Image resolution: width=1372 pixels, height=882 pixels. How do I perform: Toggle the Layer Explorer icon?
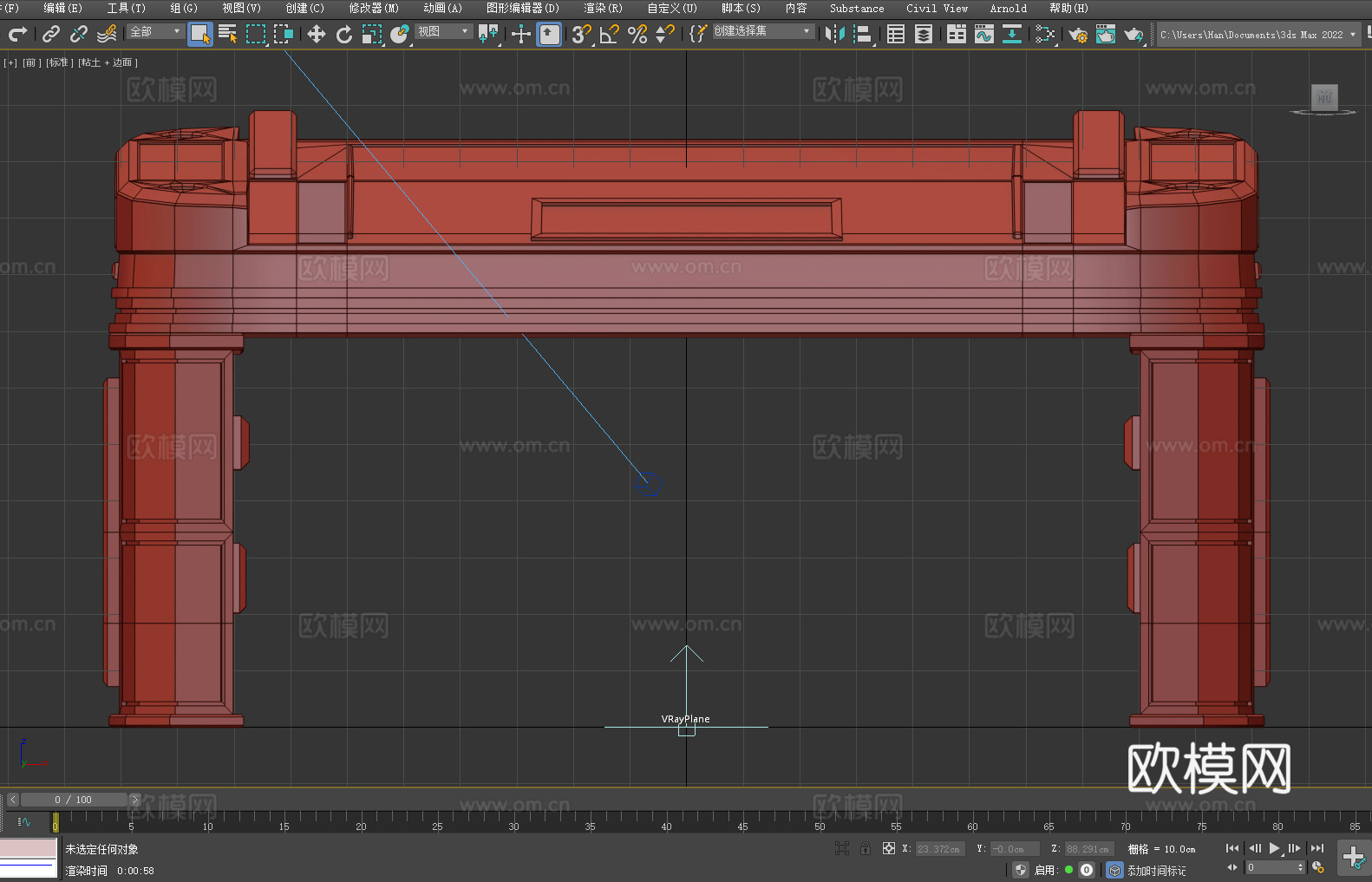924,34
